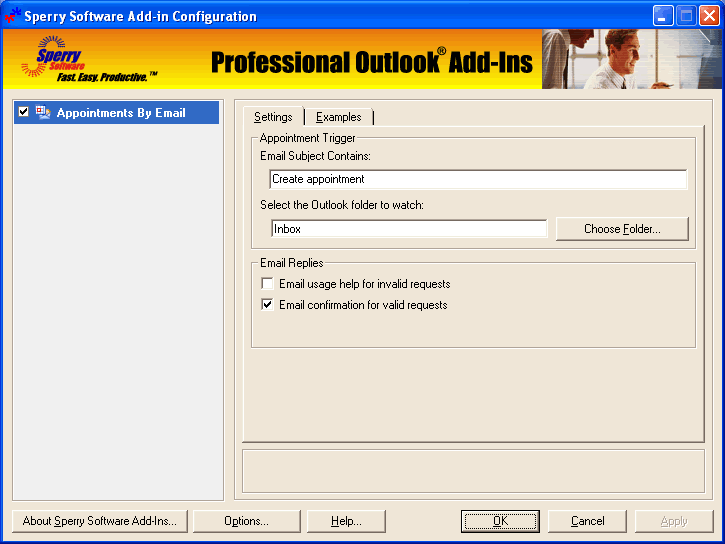Minimize the Add-in Configuration window

[664, 16]
